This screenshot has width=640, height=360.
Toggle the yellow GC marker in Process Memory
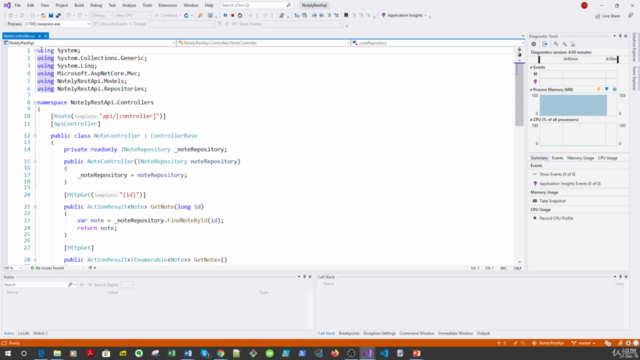tap(598, 89)
